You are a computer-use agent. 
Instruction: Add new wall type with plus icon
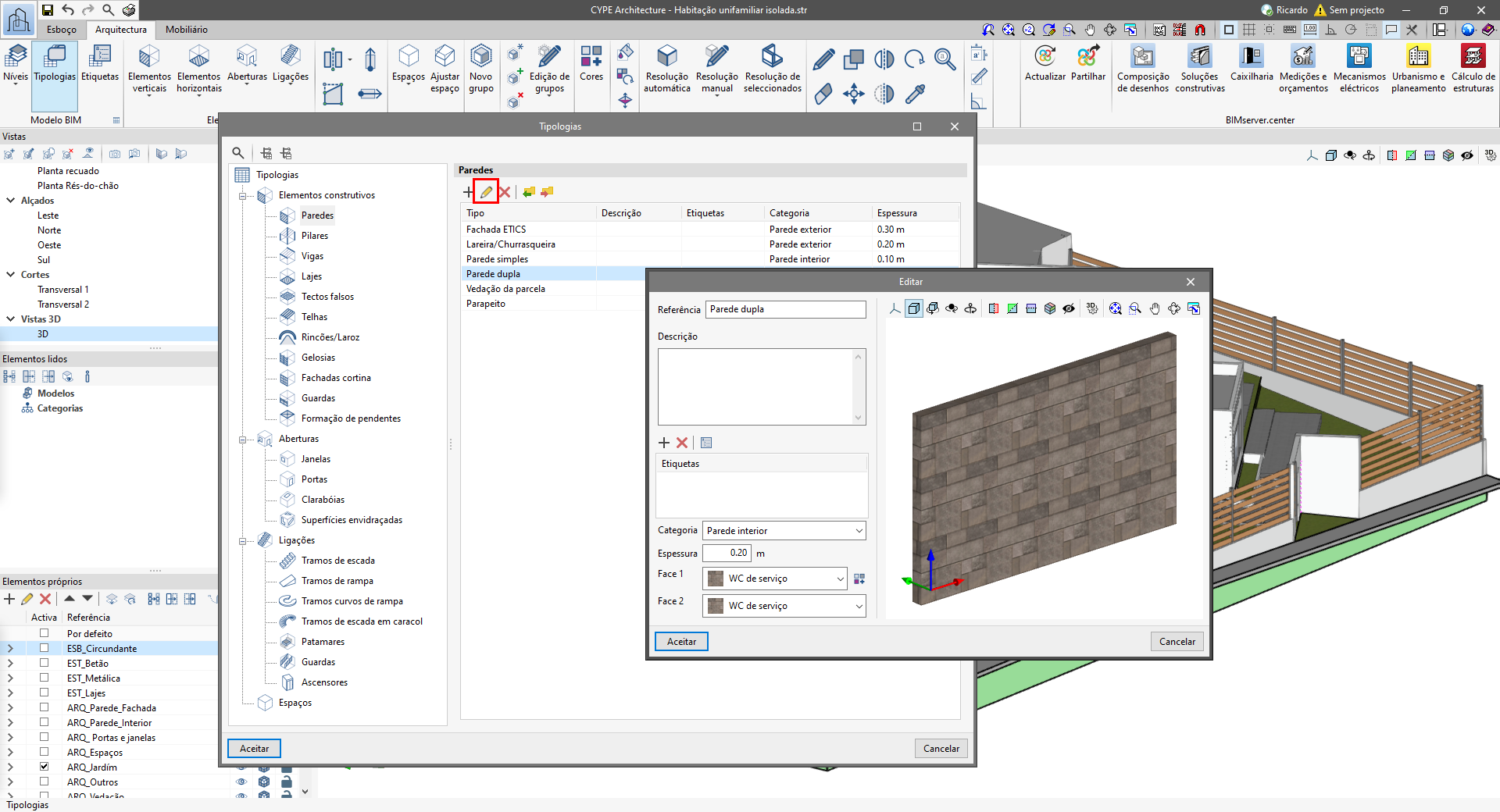point(468,192)
